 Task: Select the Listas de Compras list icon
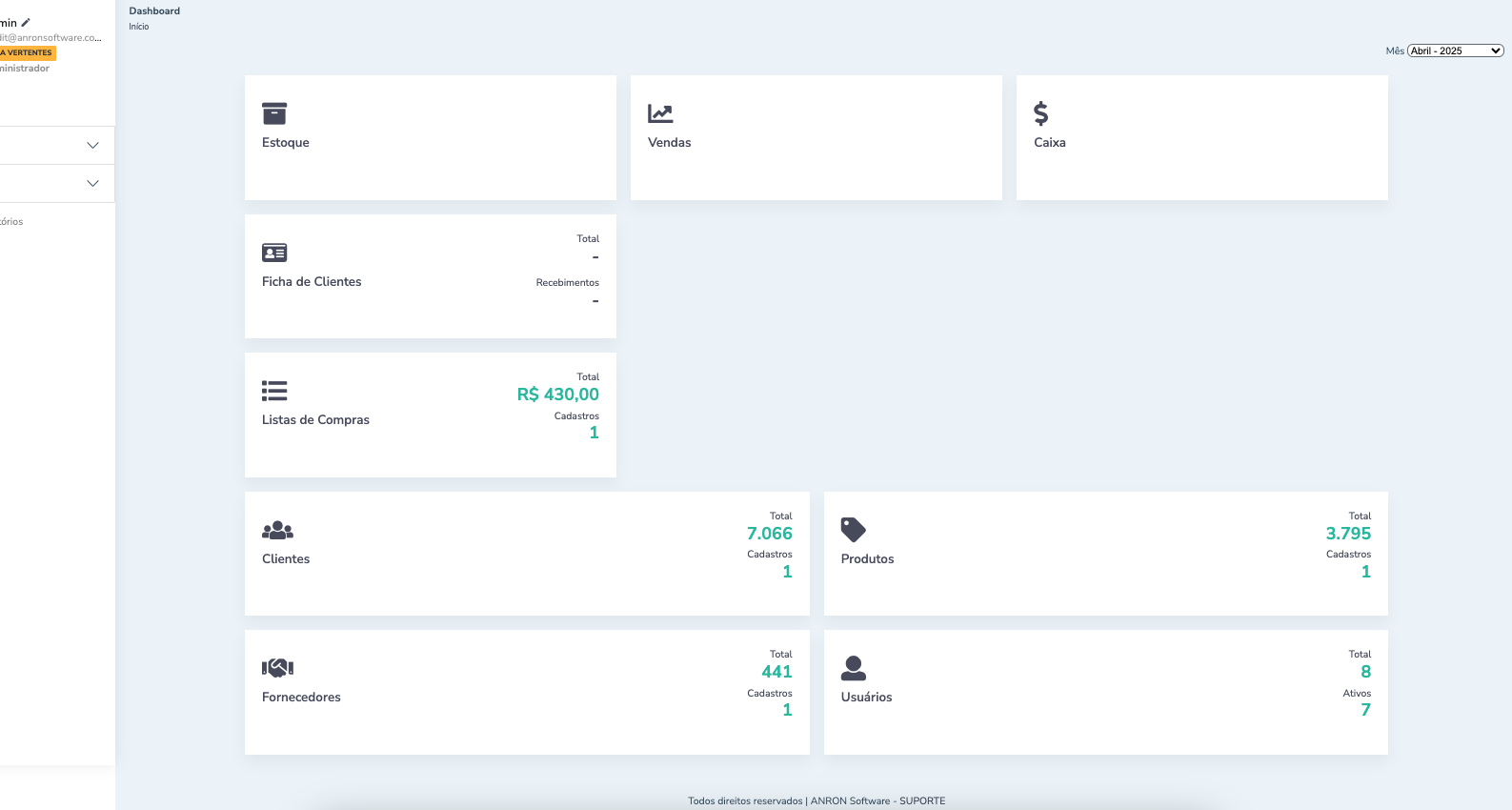pyautogui.click(x=274, y=391)
